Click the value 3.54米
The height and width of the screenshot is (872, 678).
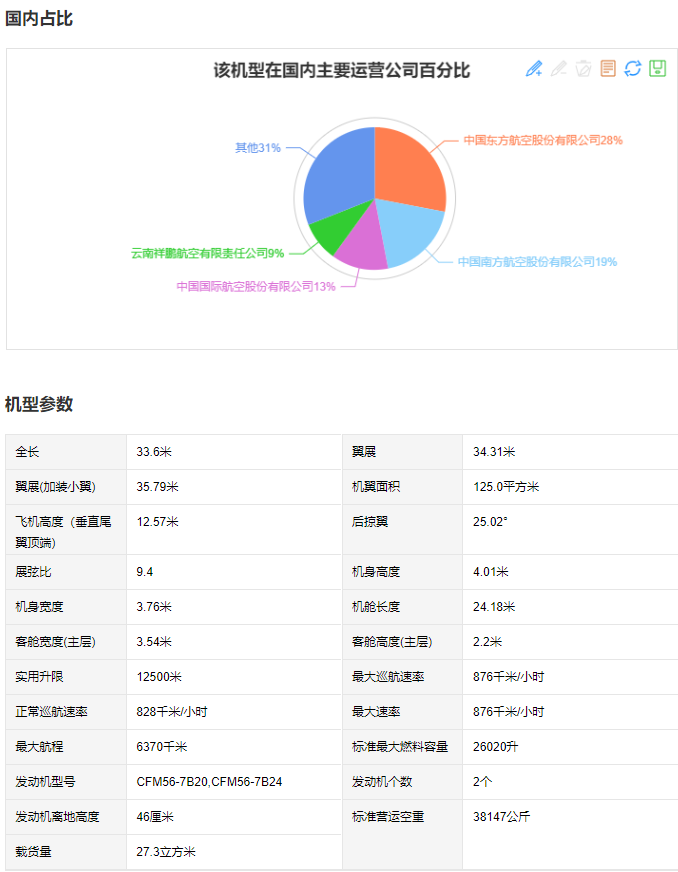[154, 642]
